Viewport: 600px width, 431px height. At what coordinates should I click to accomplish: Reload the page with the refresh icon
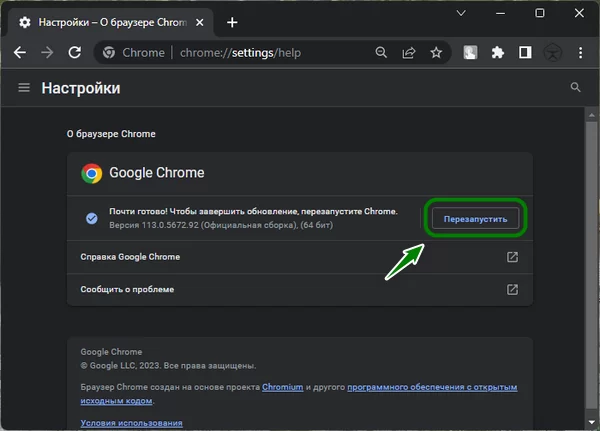[74, 52]
